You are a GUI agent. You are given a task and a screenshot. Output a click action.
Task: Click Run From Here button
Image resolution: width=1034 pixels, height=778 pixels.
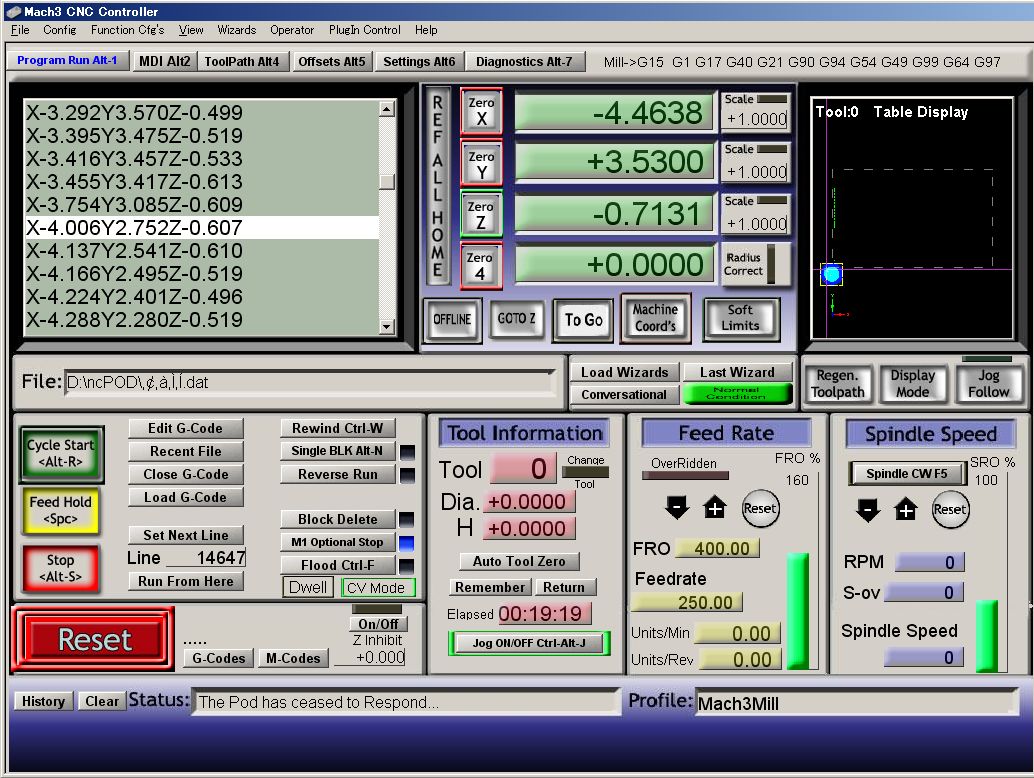(x=185, y=581)
